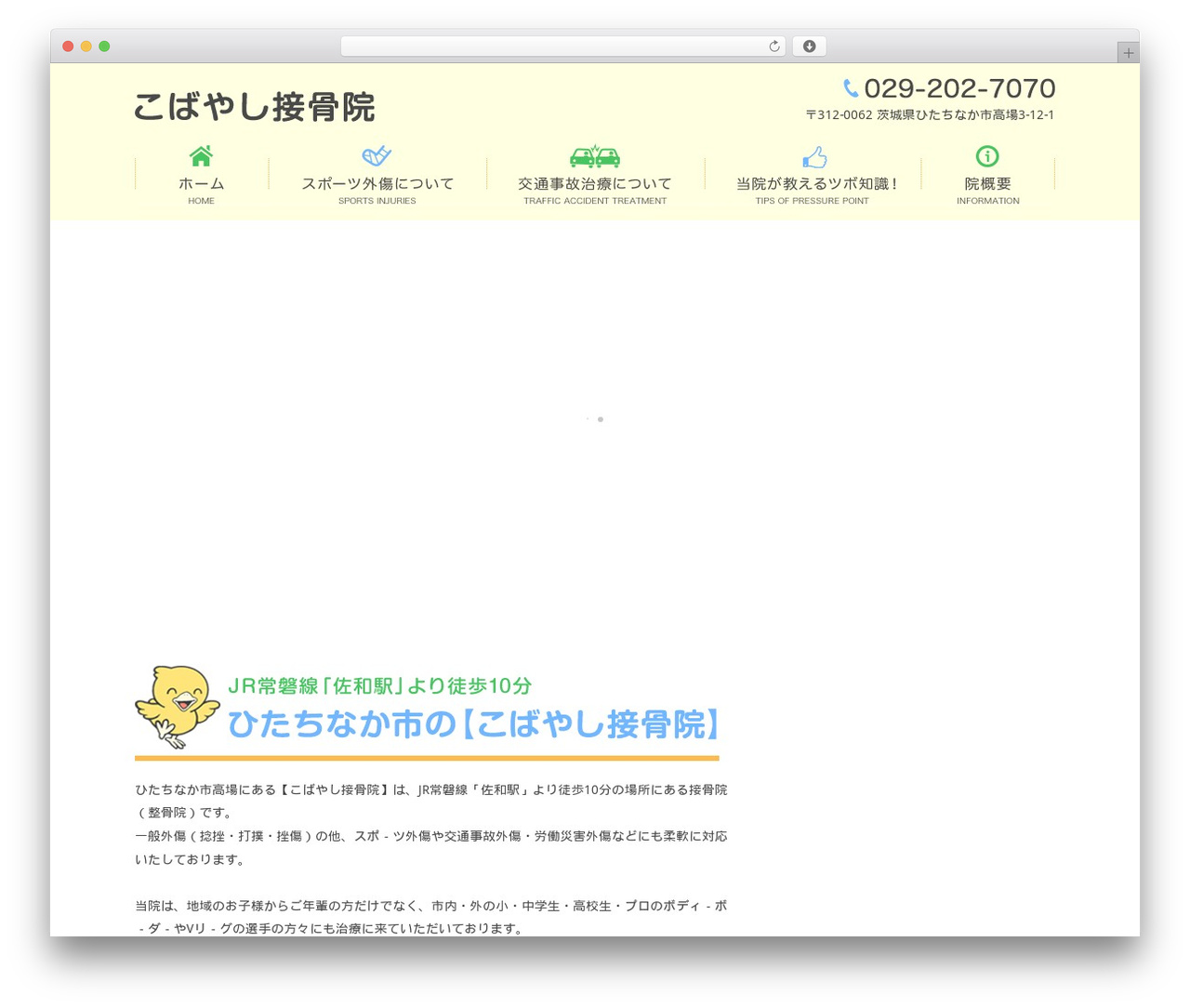The image size is (1190, 1008).
Task: Click the INFORMATION English label
Action: (988, 201)
